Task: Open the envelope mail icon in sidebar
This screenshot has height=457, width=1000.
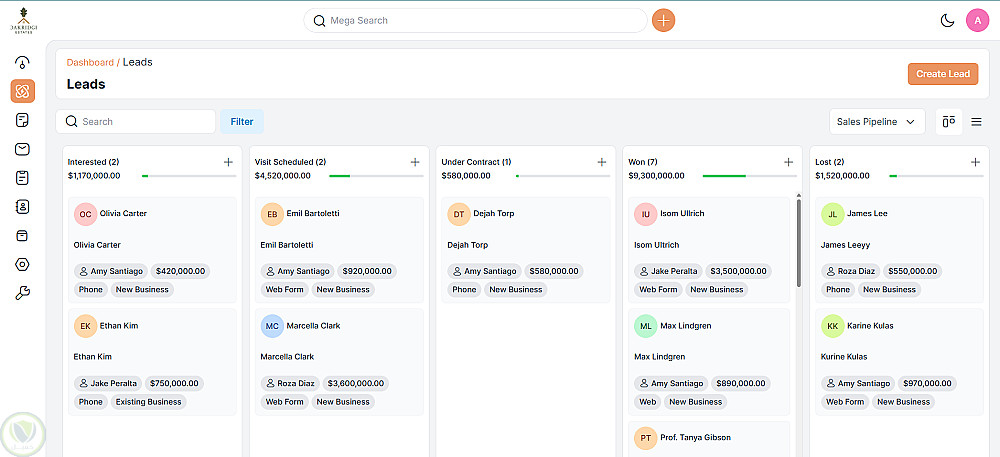Action: 22,149
